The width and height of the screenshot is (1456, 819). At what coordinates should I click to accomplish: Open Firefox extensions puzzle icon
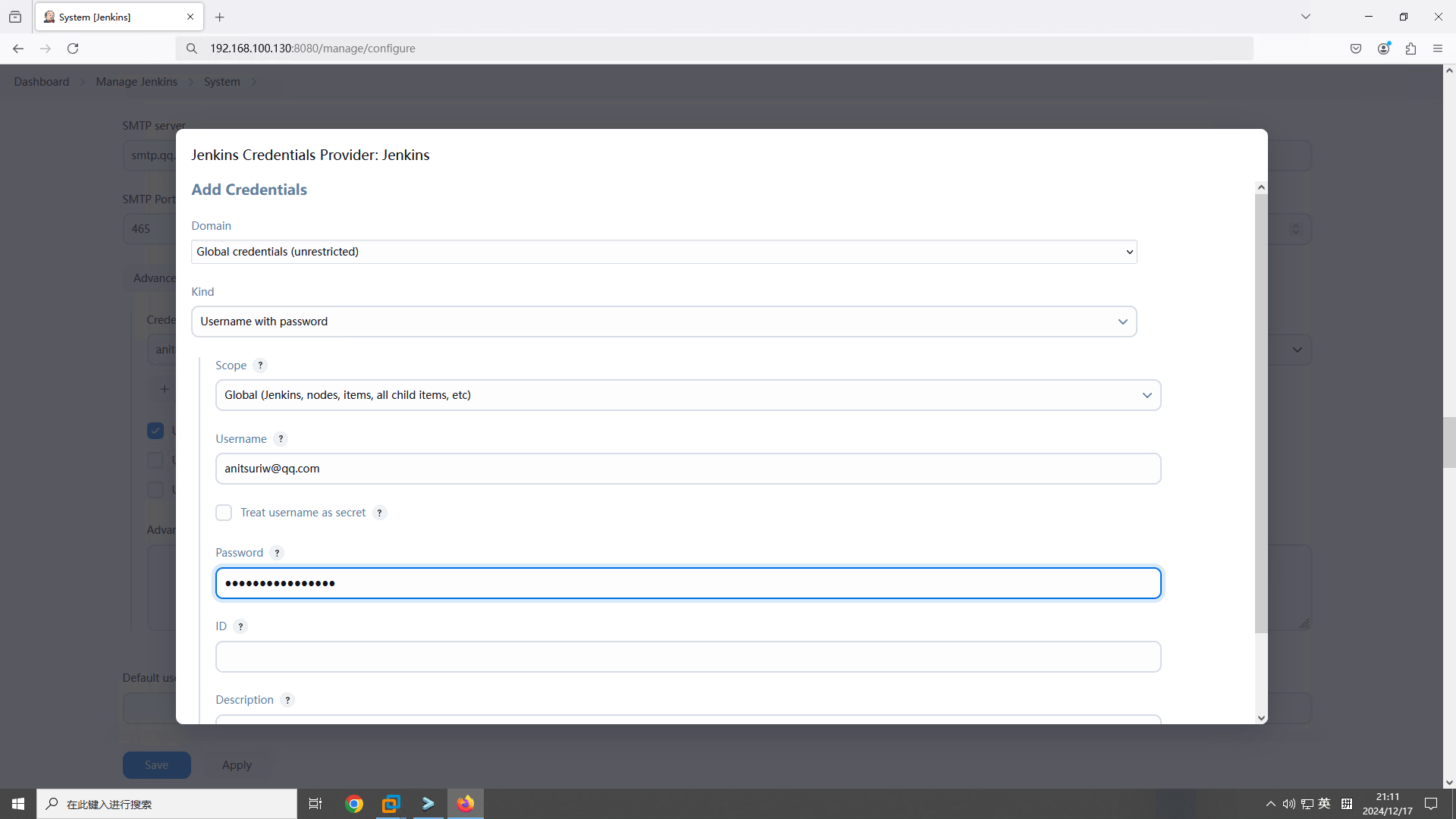(1410, 49)
